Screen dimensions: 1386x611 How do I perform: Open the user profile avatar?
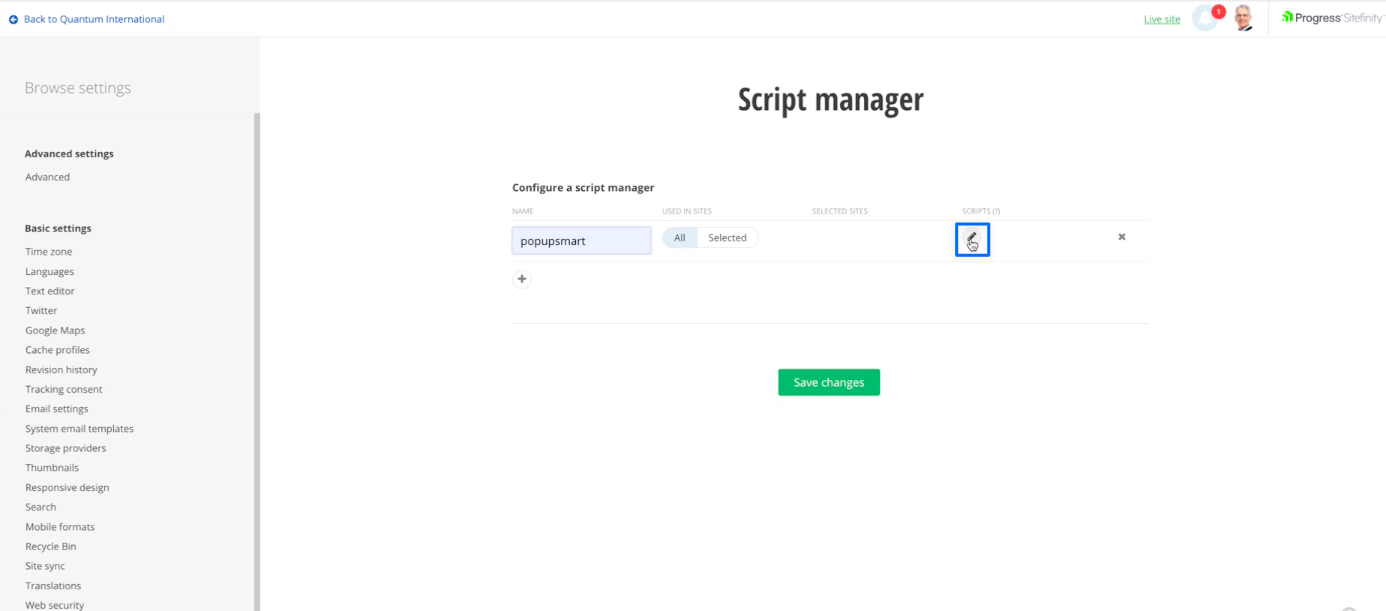coord(1243,18)
